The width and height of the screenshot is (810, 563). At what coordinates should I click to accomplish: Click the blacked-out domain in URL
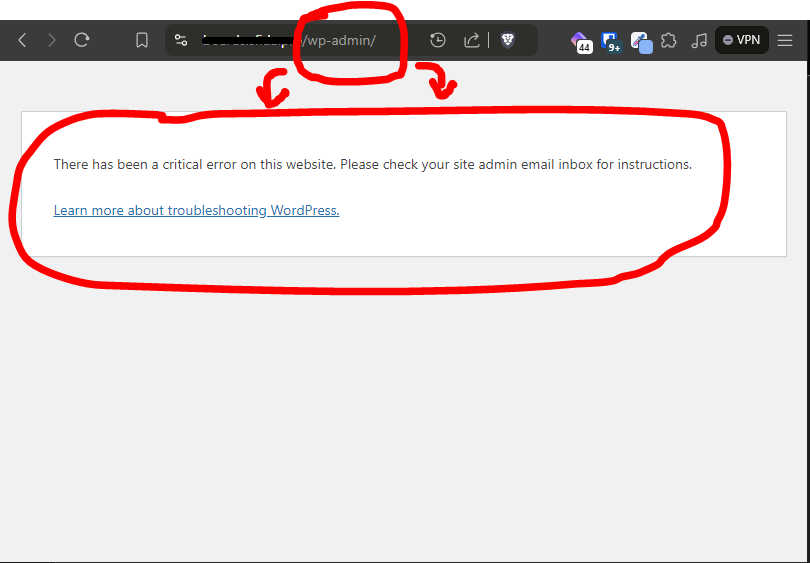[248, 40]
